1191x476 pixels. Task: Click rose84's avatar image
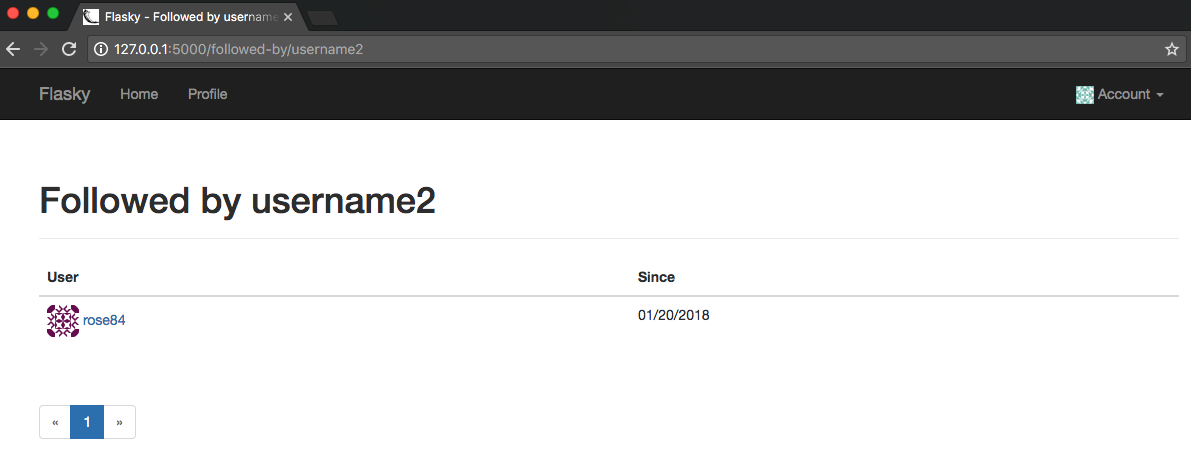(x=63, y=321)
